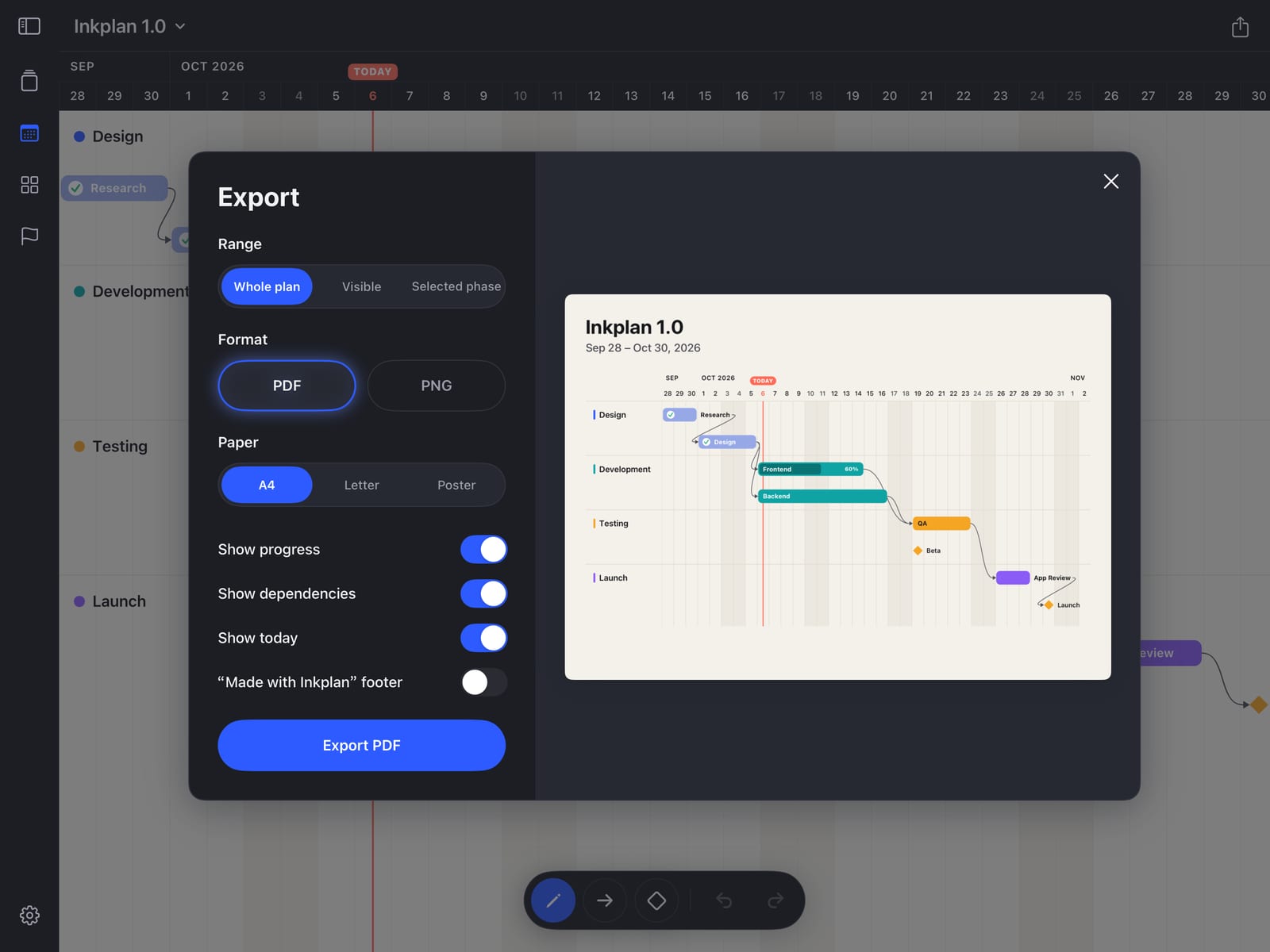Click the Development phase teal color dot
The image size is (1270, 952).
coord(79,291)
